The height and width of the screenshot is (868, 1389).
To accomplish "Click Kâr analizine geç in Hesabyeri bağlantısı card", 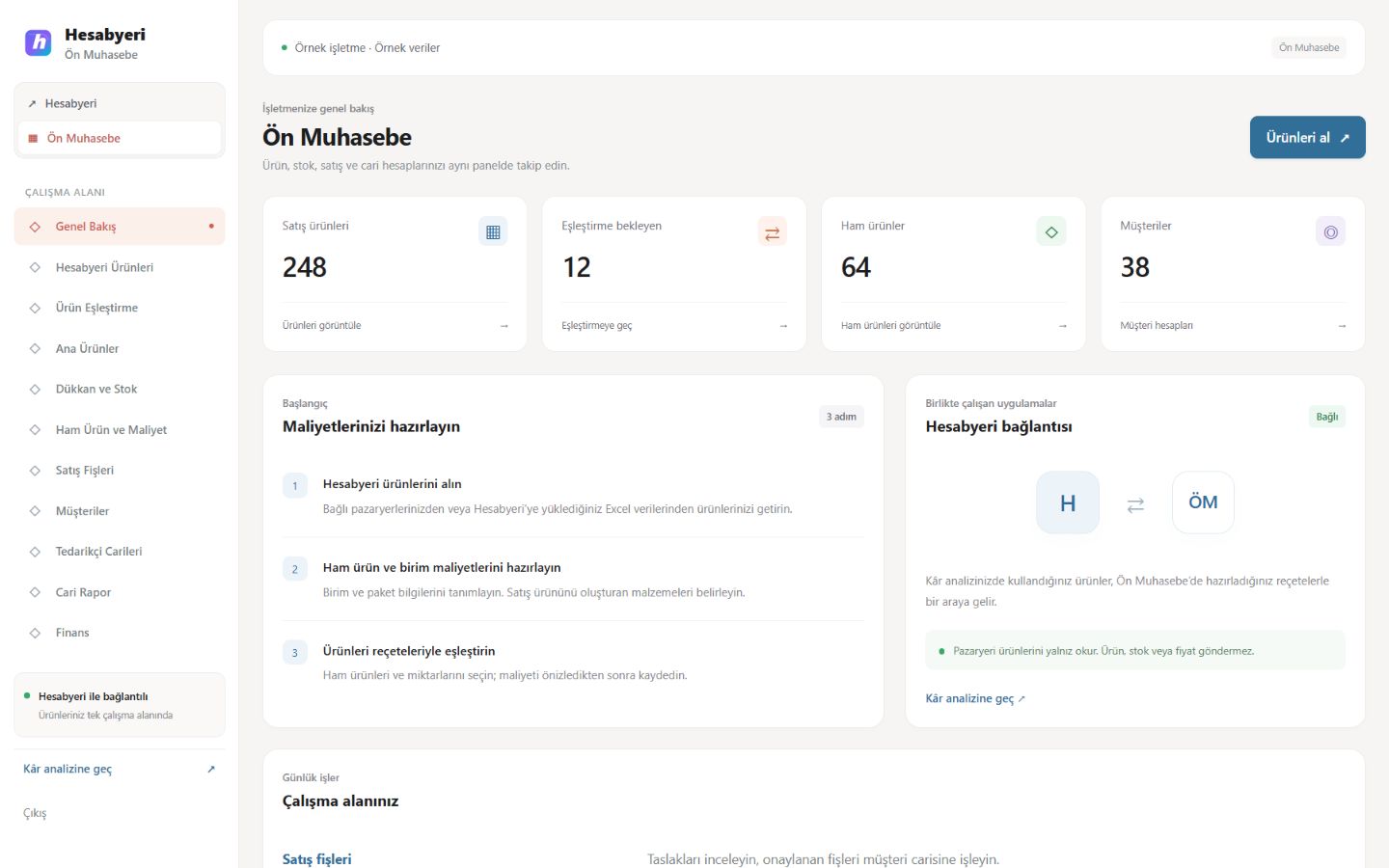I will 975,698.
